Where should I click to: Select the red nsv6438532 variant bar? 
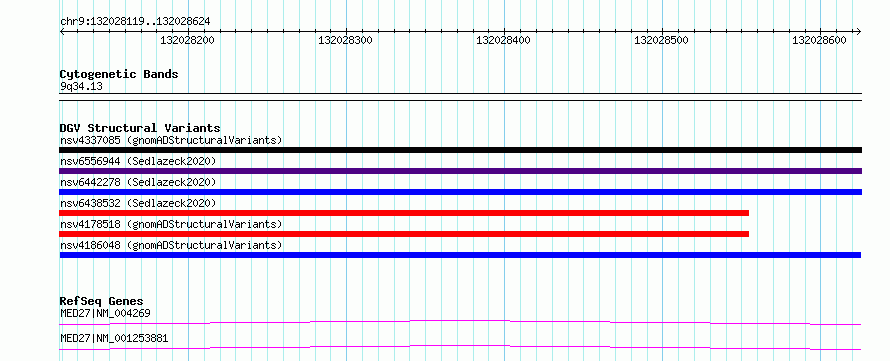pyautogui.click(x=404, y=213)
